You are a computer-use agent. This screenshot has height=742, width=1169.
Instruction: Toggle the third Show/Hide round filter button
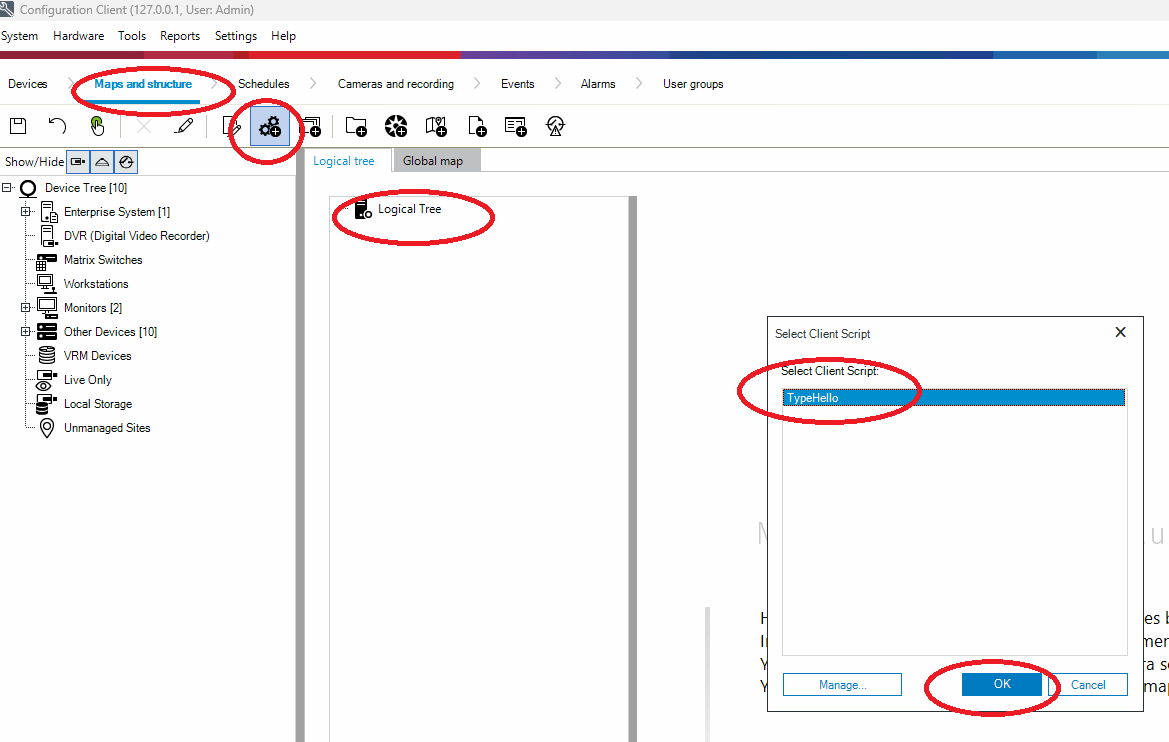point(126,162)
